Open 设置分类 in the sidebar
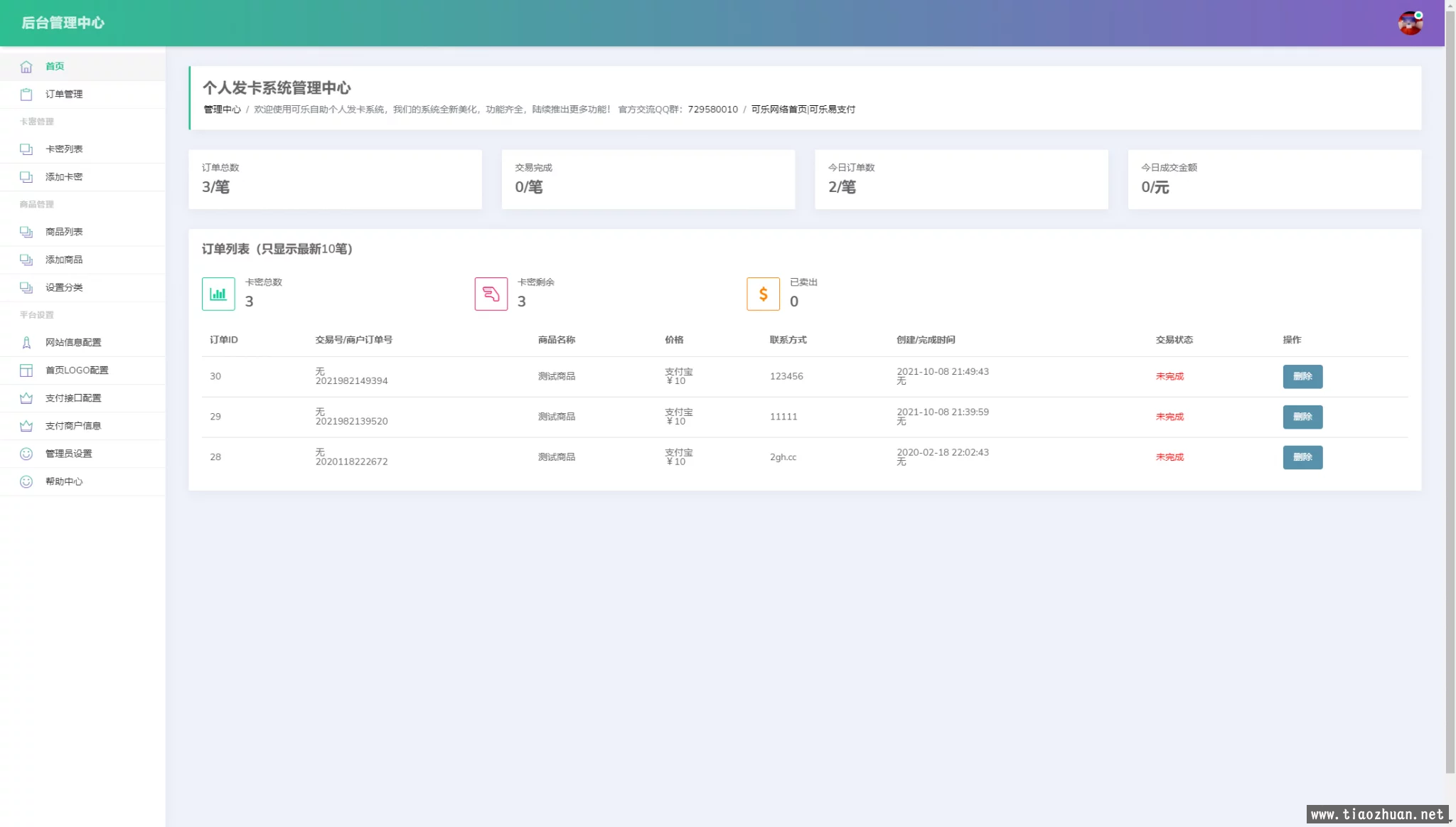 tap(82, 287)
